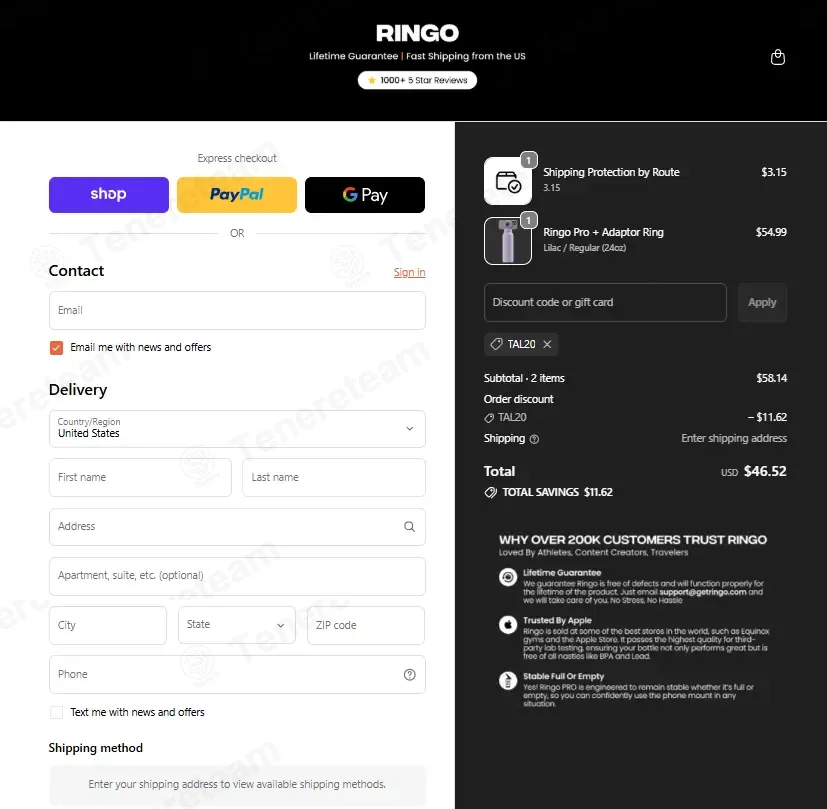The image size is (827, 809).
Task: Pay with Shop express checkout
Action: pyautogui.click(x=109, y=195)
